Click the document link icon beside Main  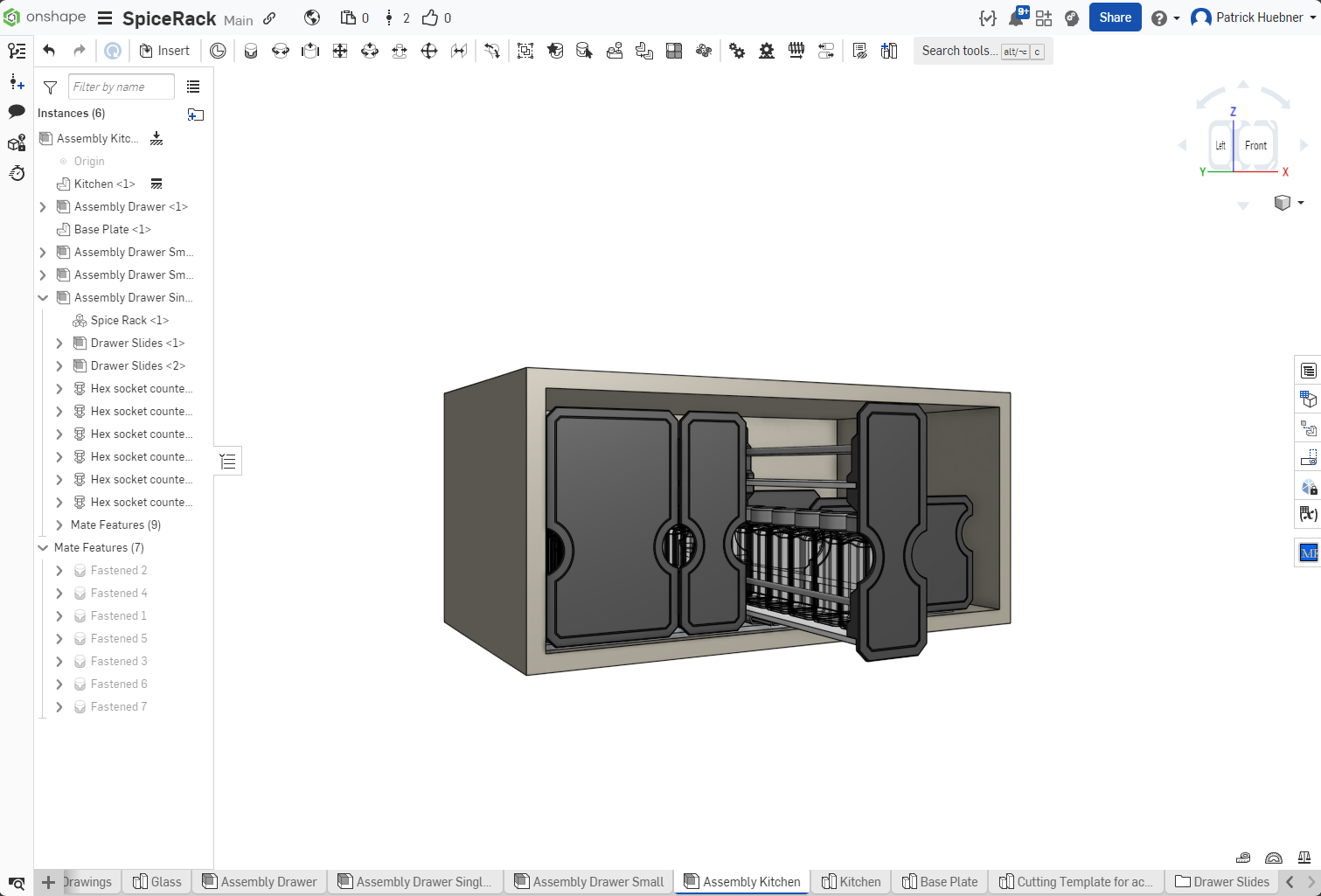pyautogui.click(x=269, y=18)
